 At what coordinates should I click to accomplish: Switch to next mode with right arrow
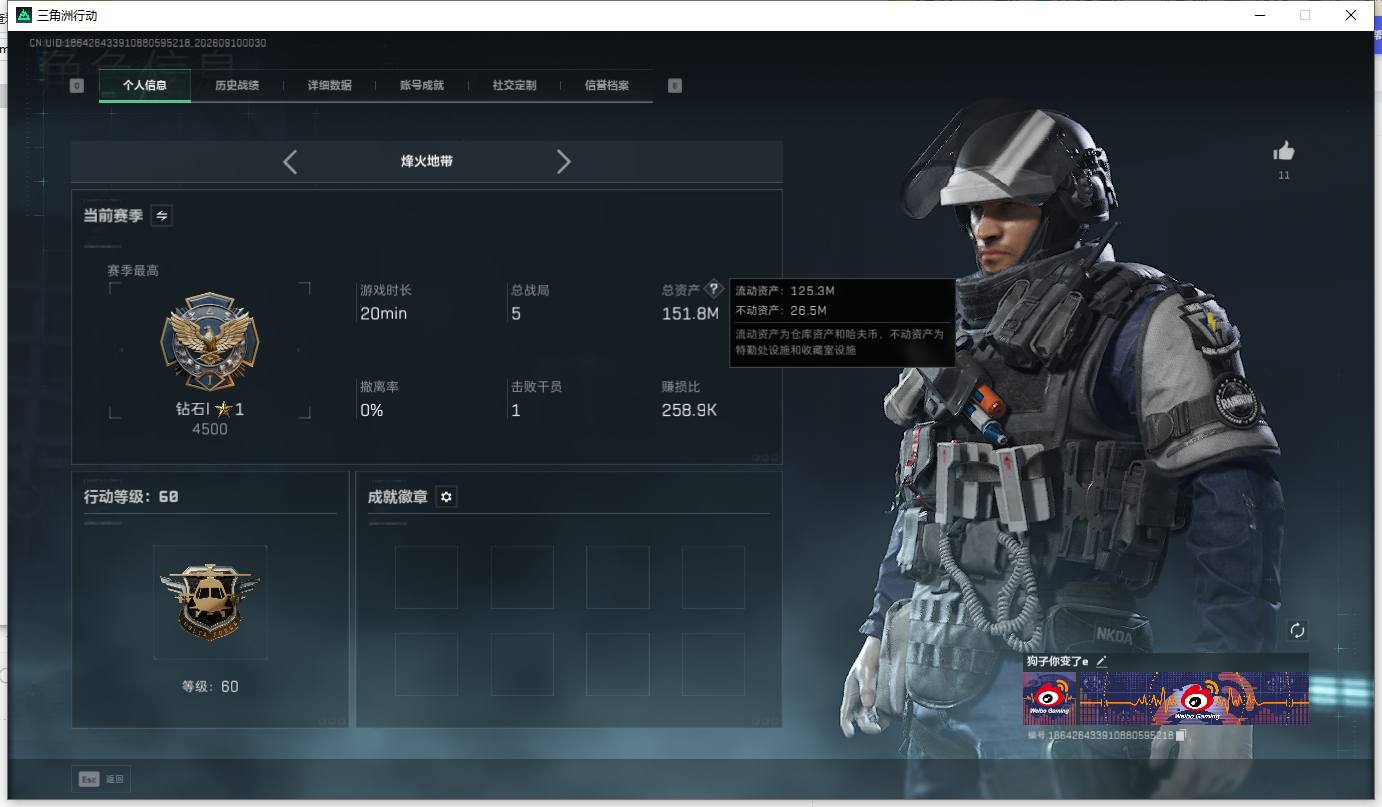point(564,162)
